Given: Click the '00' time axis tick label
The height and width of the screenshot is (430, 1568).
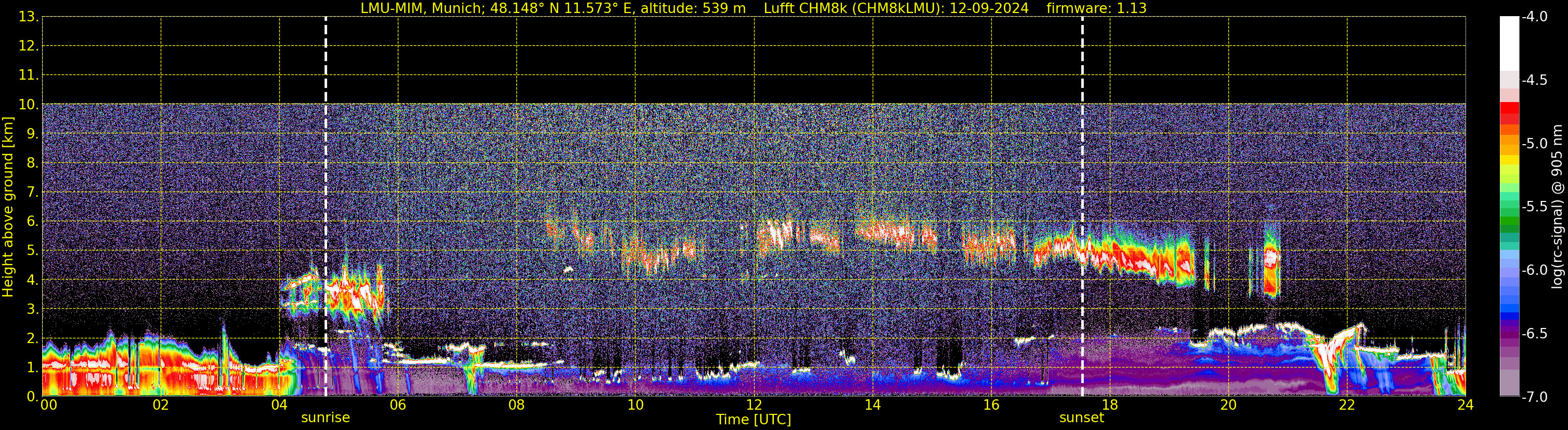Looking at the screenshot, I should 49,405.
